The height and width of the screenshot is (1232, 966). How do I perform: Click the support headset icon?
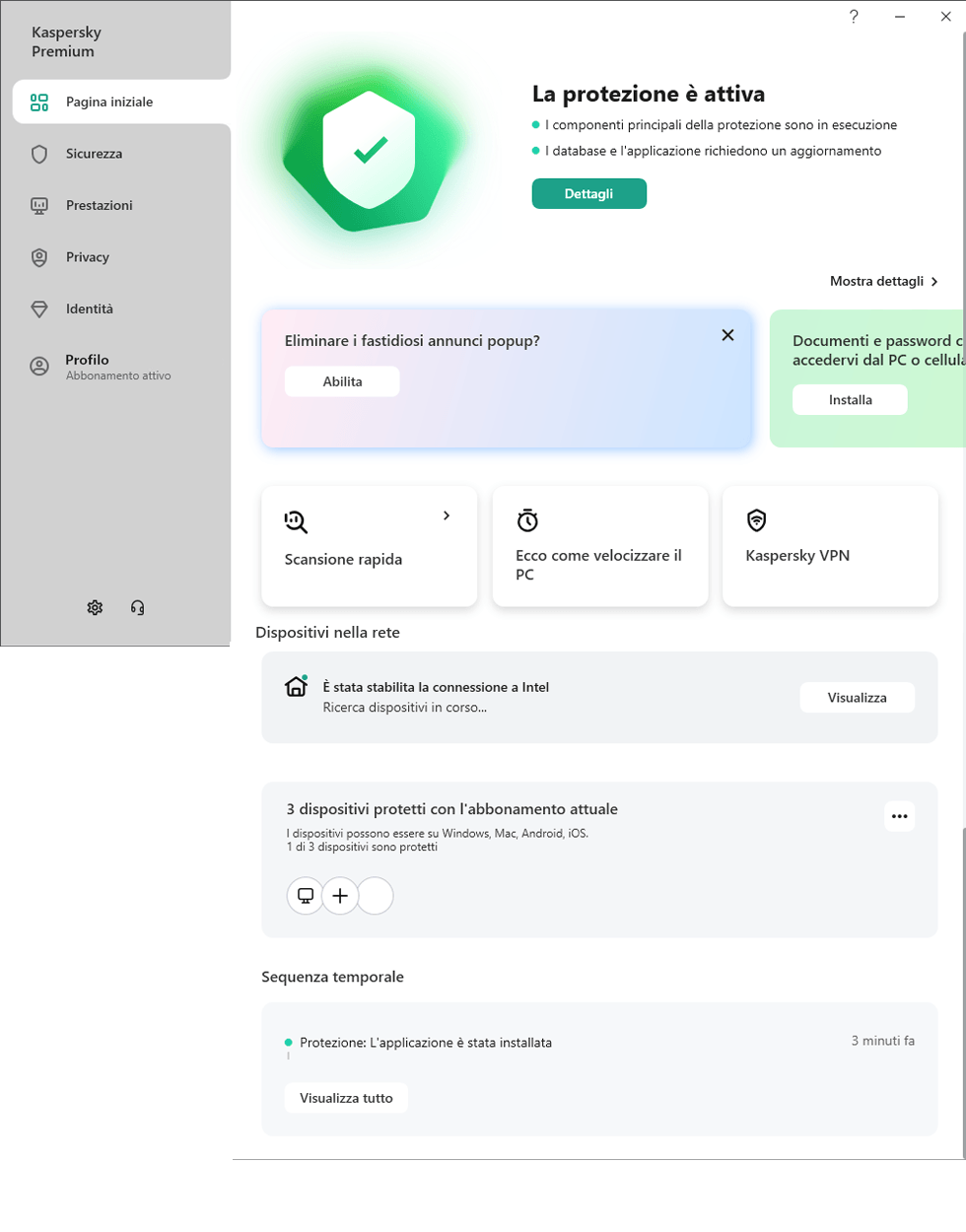click(x=137, y=607)
